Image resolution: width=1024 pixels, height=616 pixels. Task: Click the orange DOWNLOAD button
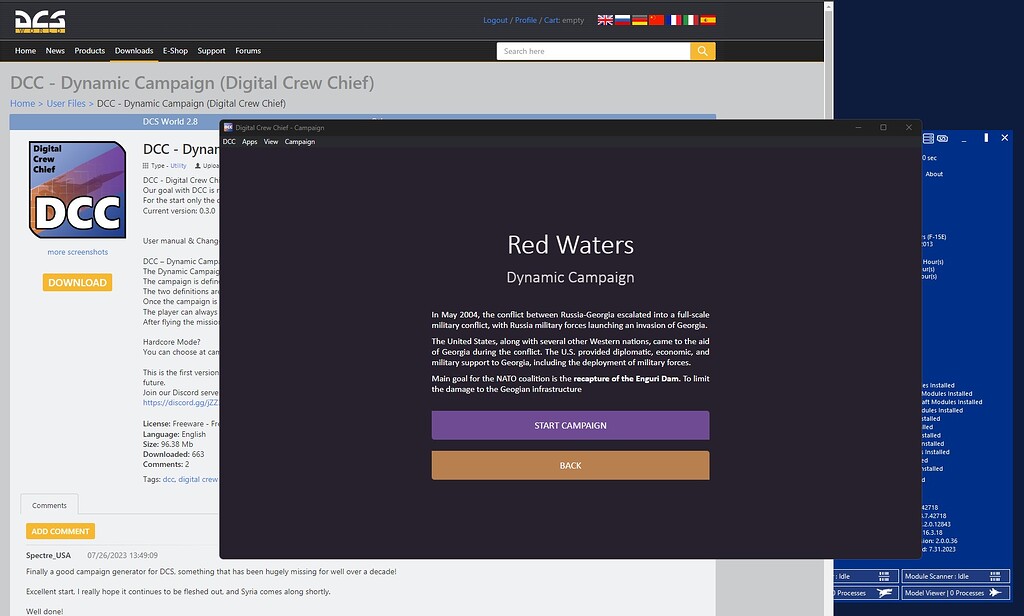click(77, 282)
